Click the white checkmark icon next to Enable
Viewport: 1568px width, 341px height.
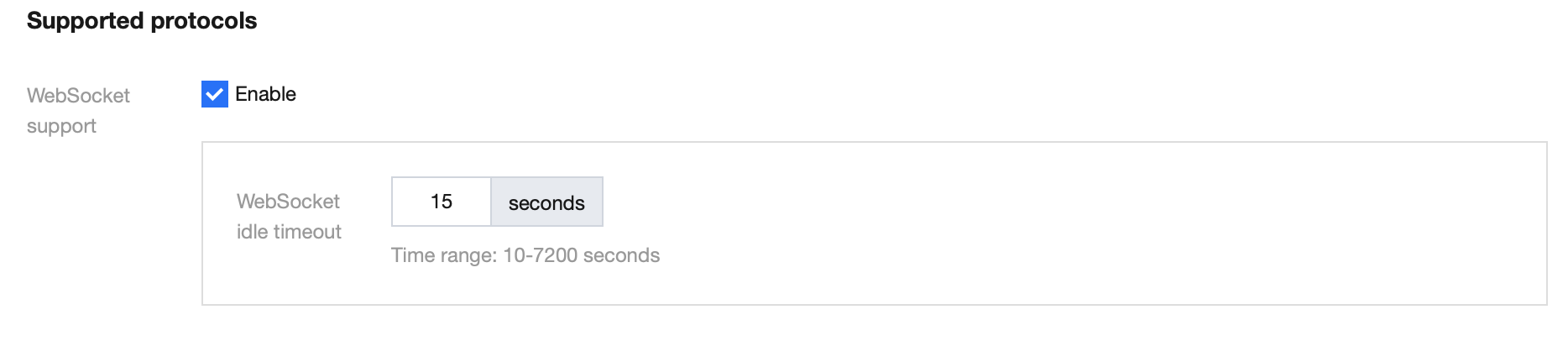pos(215,94)
